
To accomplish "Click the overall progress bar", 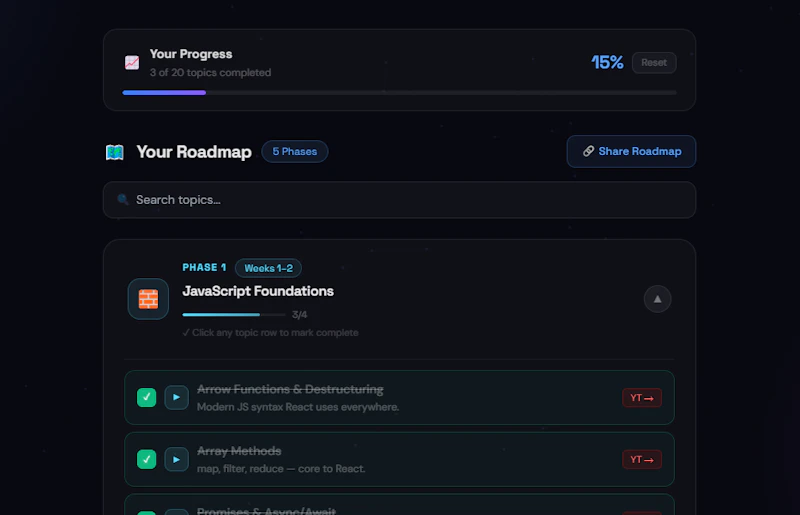I will (399, 93).
